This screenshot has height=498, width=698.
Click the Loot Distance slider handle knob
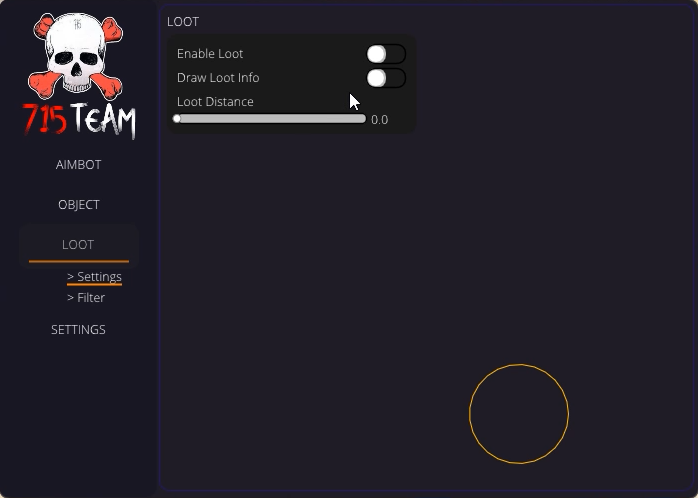click(x=177, y=119)
